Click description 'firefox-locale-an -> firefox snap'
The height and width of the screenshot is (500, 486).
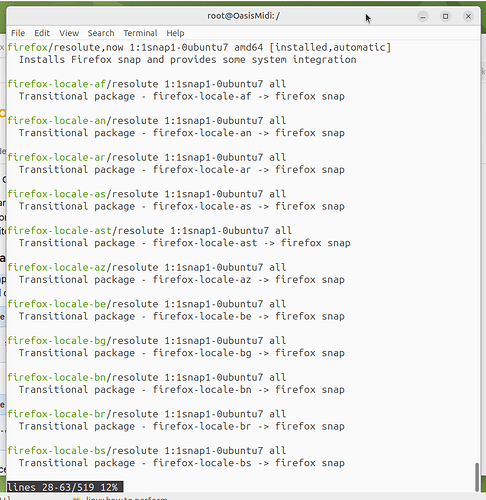point(249,133)
